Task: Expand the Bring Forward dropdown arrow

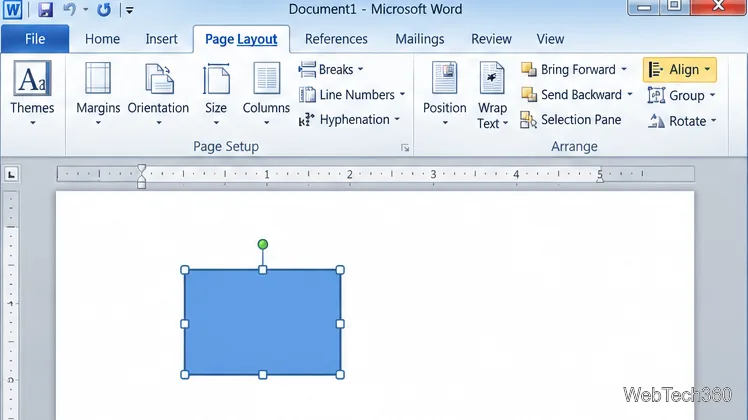Action: point(624,70)
